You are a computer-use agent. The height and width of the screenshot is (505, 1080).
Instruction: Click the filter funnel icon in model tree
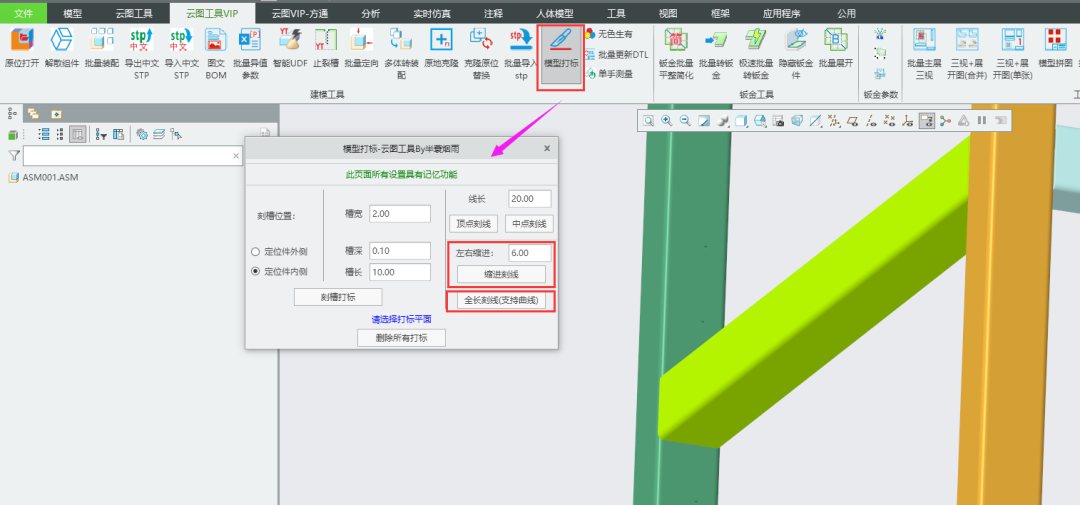click(x=14, y=156)
